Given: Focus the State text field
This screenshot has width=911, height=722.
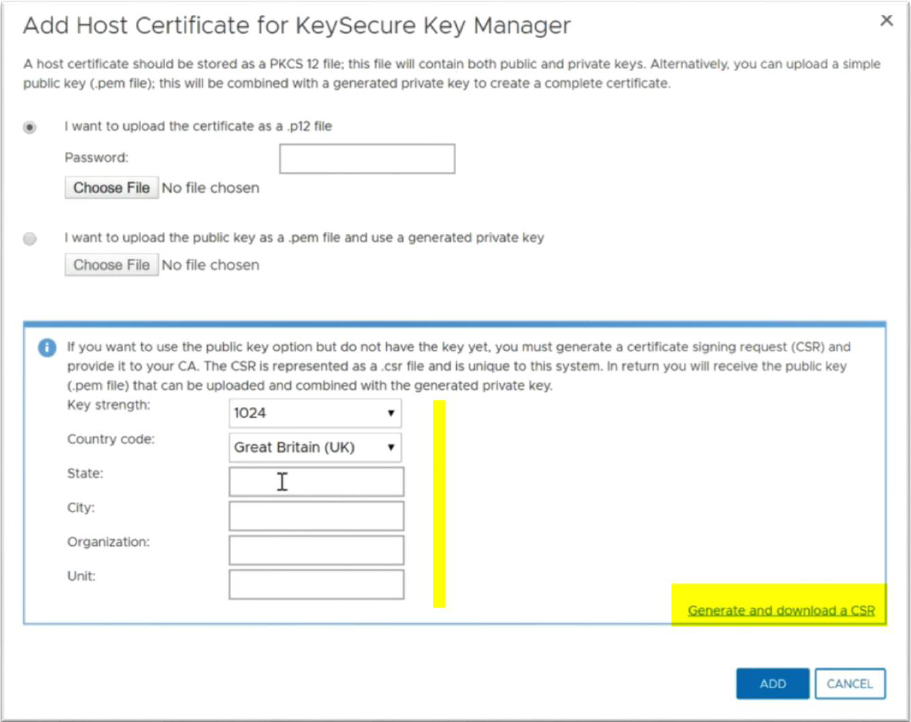Looking at the screenshot, I should click(x=316, y=482).
